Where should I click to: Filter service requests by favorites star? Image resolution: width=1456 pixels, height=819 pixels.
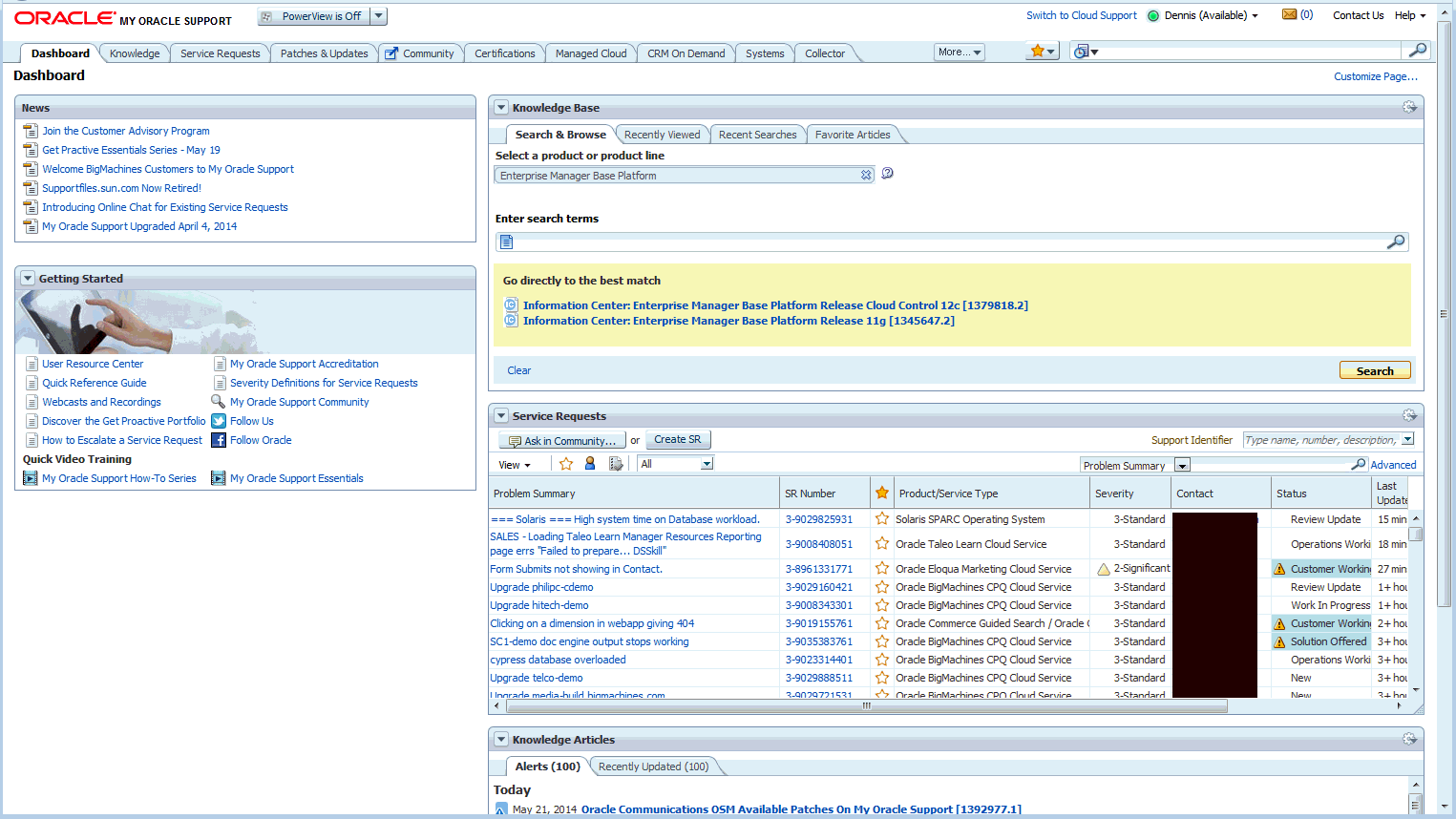point(566,464)
